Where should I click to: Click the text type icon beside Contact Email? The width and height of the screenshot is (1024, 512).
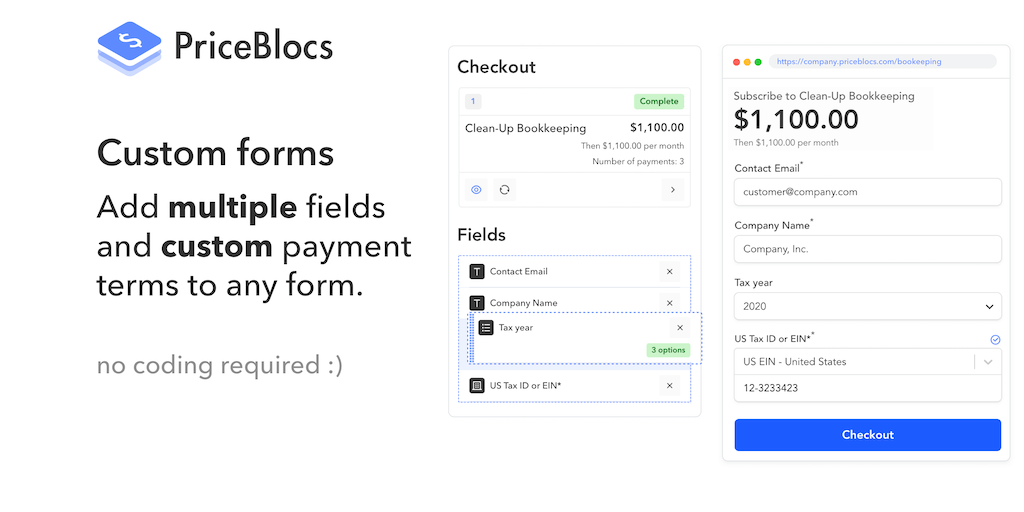pyautogui.click(x=477, y=271)
